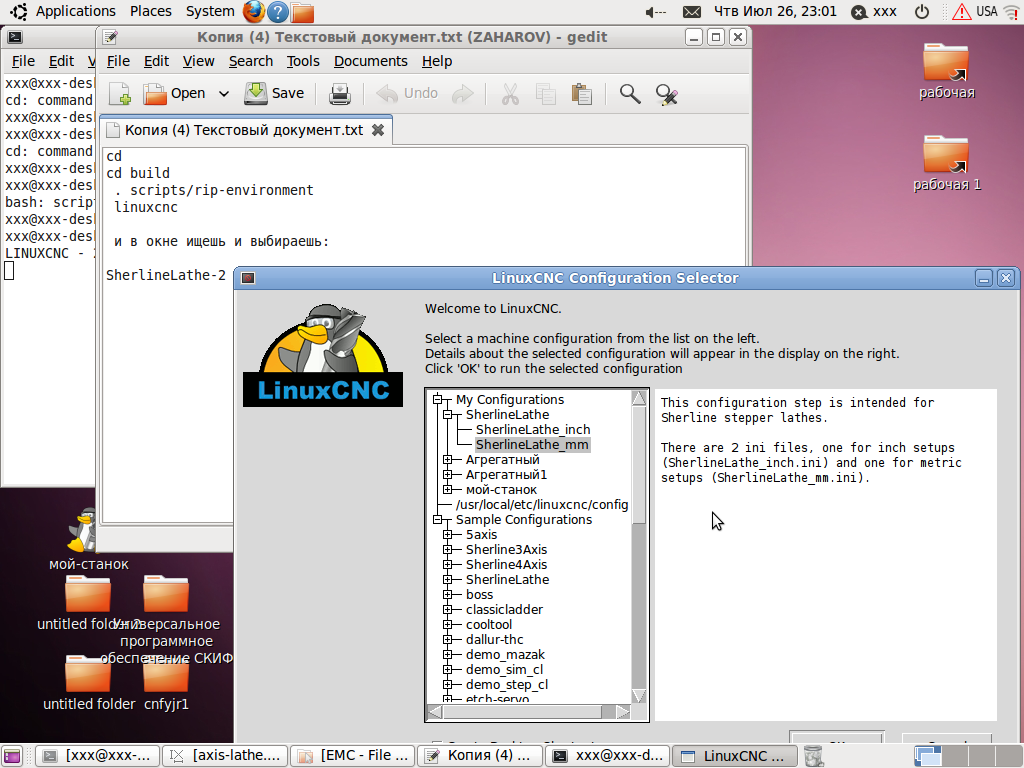Open the terminal window Edit menu
The image size is (1024, 768).
pyautogui.click(x=61, y=61)
